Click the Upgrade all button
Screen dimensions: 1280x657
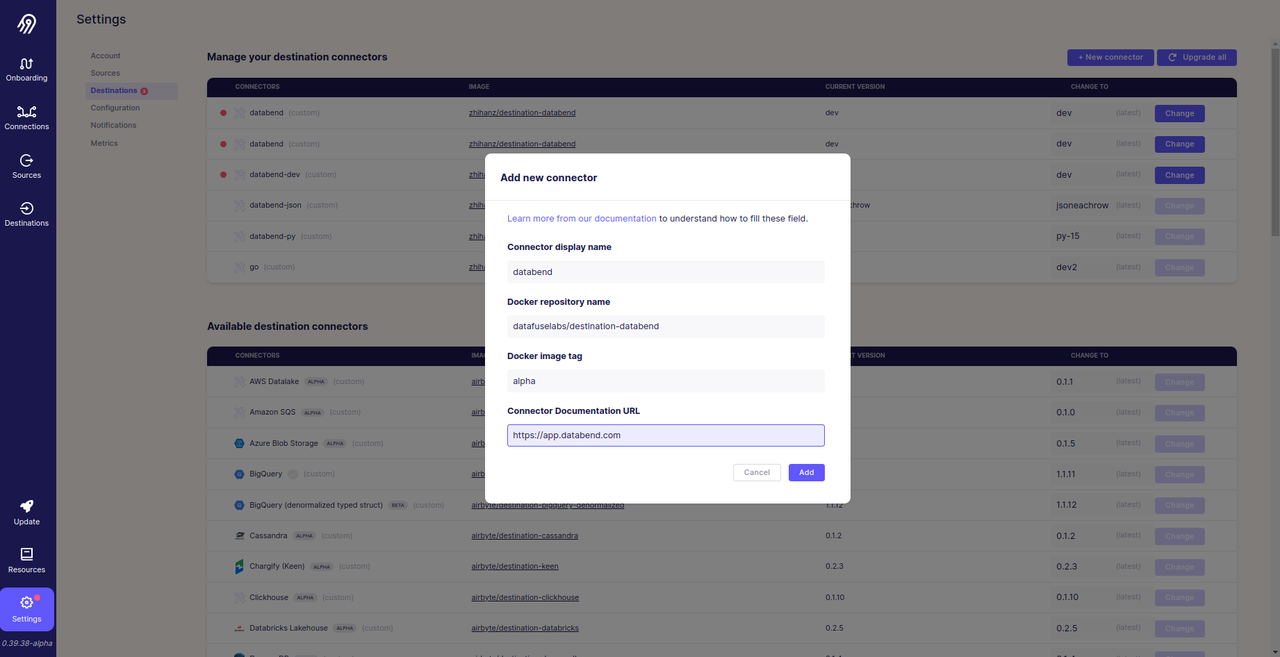[x=1197, y=57]
